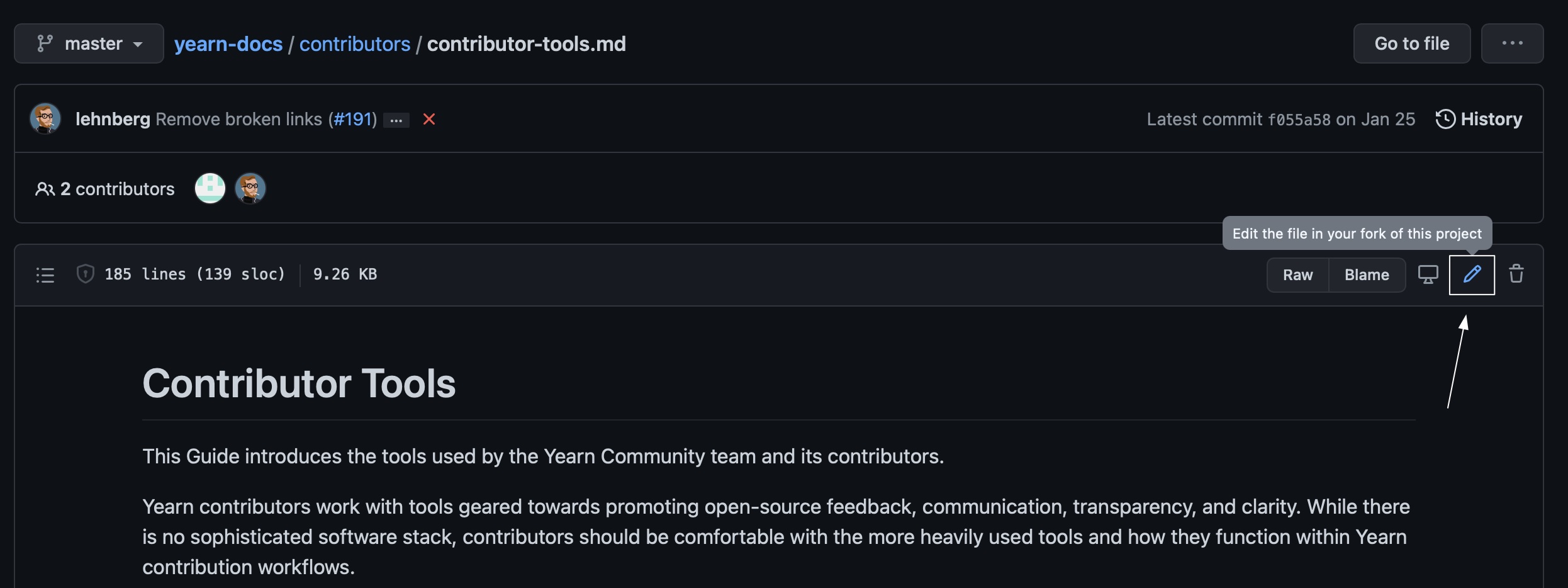Click the trash delete file icon
The height and width of the screenshot is (588, 1568).
coord(1516,274)
